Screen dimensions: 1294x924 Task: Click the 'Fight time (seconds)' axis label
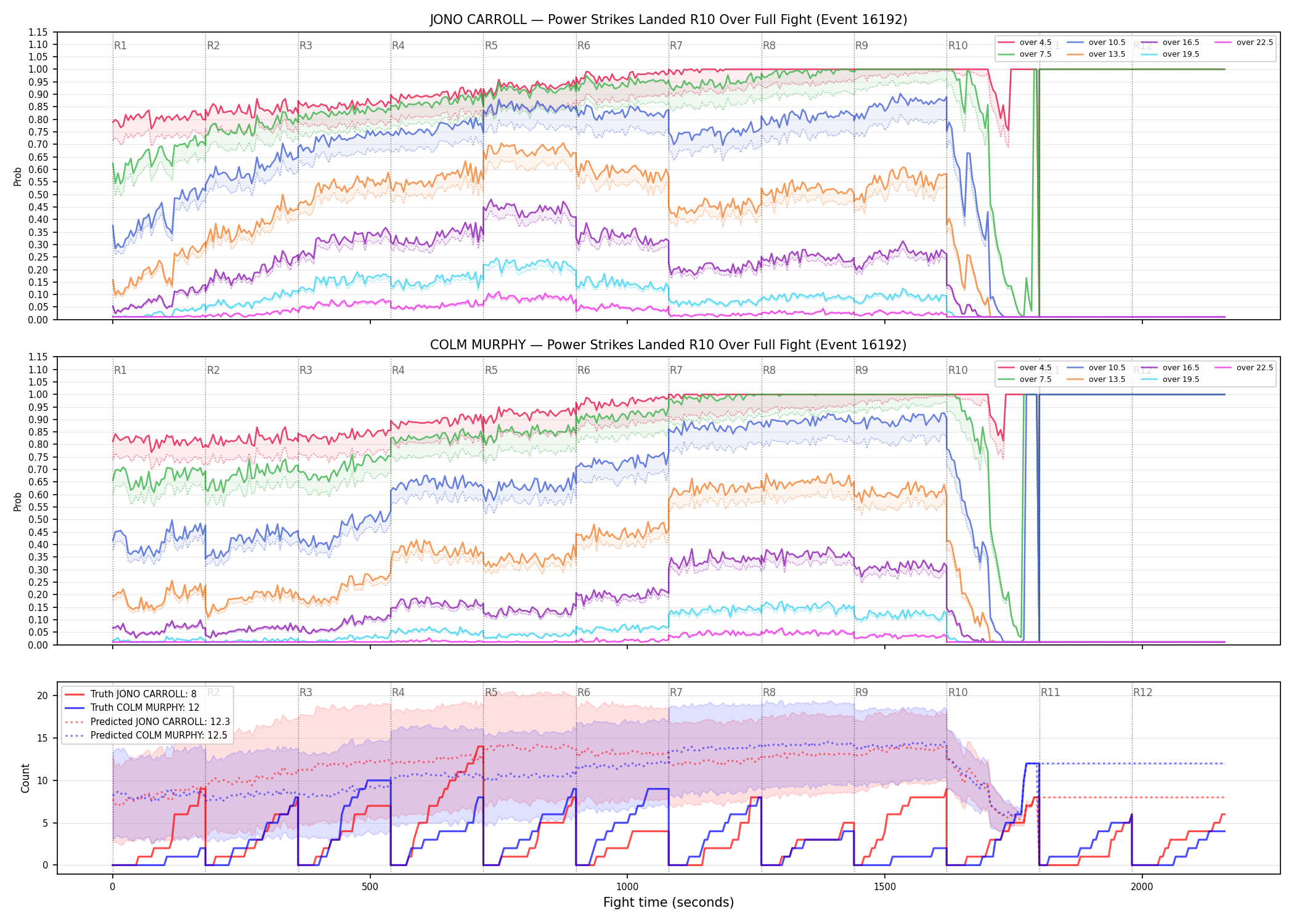(669, 902)
